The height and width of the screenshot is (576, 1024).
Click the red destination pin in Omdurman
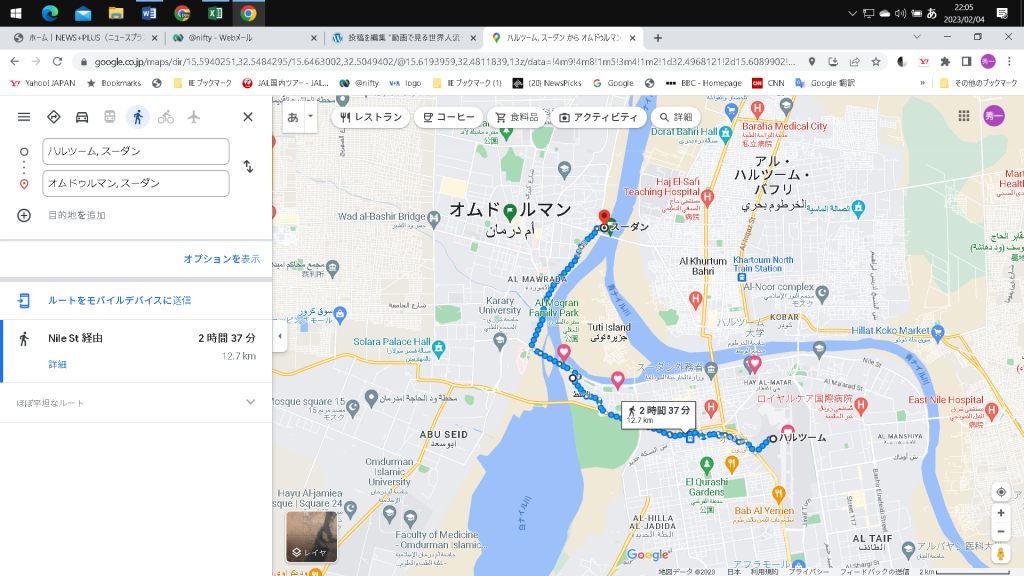point(605,218)
